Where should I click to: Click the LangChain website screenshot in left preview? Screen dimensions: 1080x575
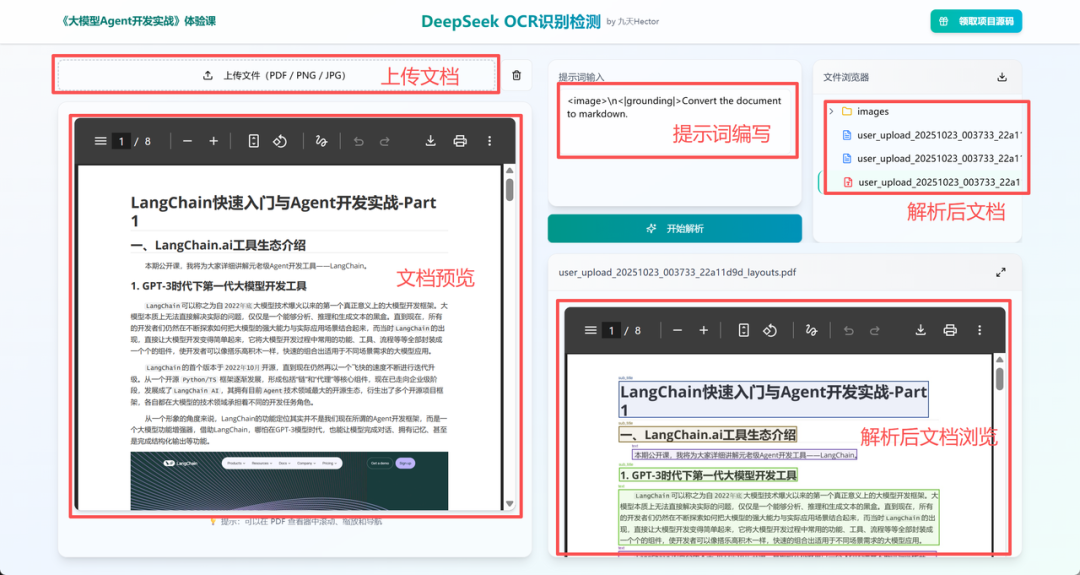(x=289, y=481)
